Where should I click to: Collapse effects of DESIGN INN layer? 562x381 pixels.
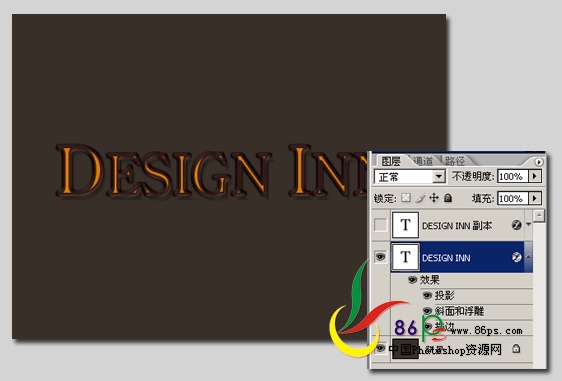pyautogui.click(x=529, y=257)
